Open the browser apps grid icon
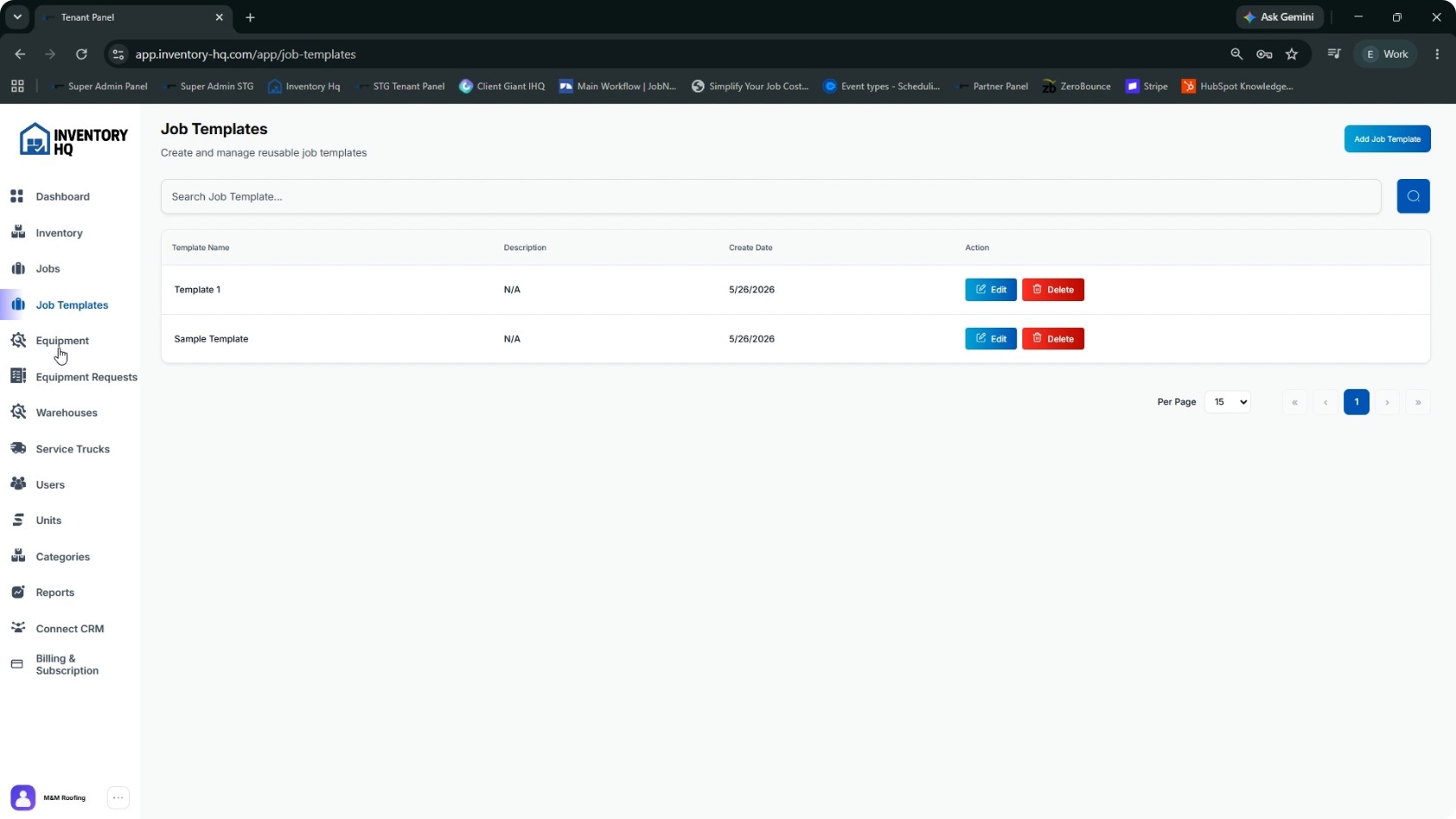This screenshot has width=1456, height=819. (x=17, y=86)
